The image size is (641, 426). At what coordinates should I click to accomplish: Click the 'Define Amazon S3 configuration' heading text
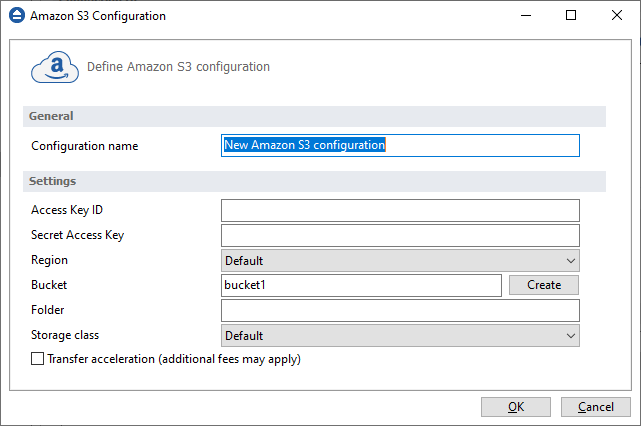tap(178, 67)
